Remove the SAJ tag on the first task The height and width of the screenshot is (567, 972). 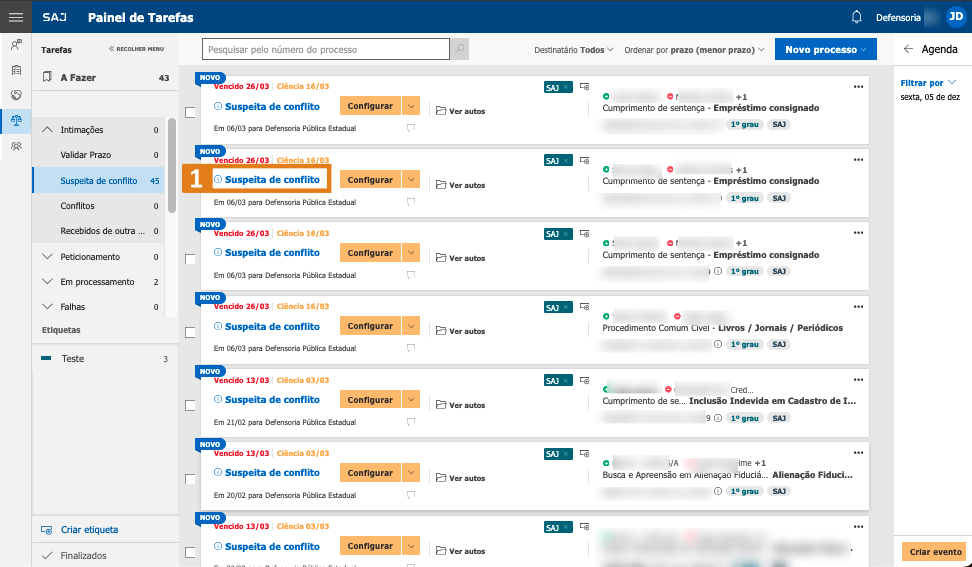[566, 87]
